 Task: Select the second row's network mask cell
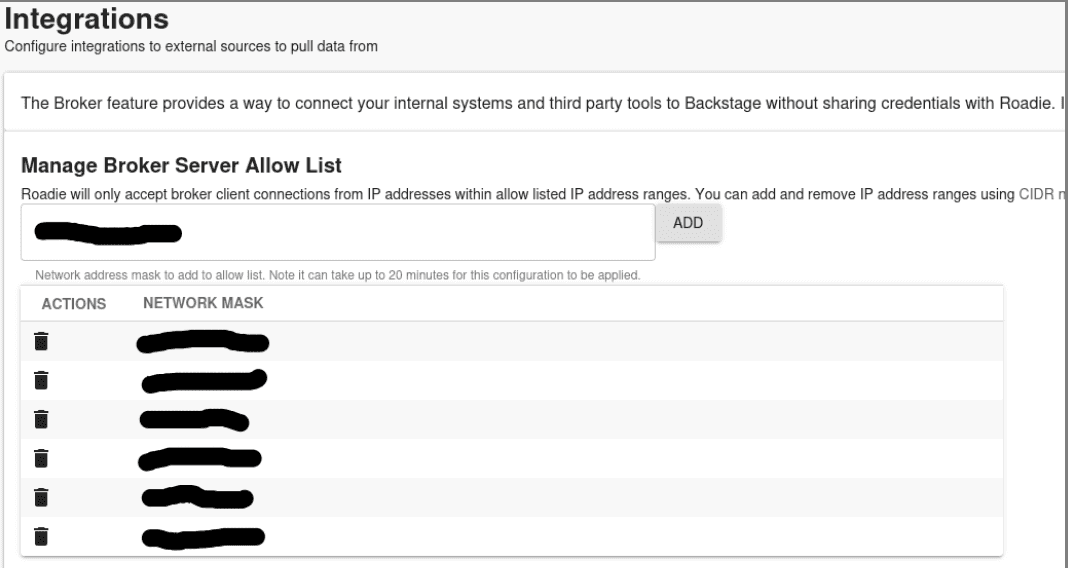pos(204,381)
